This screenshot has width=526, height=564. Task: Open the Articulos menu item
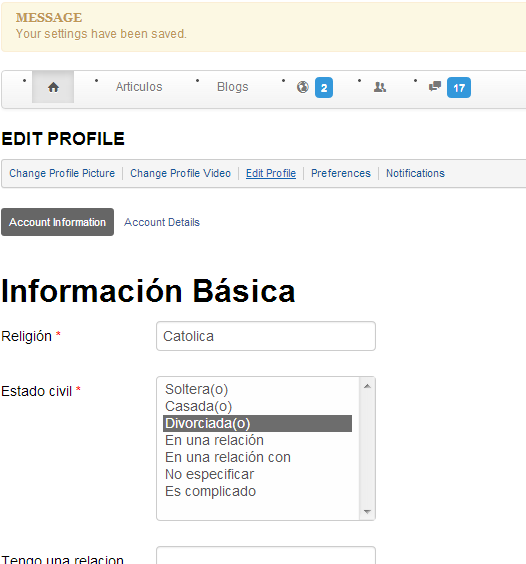tap(139, 87)
